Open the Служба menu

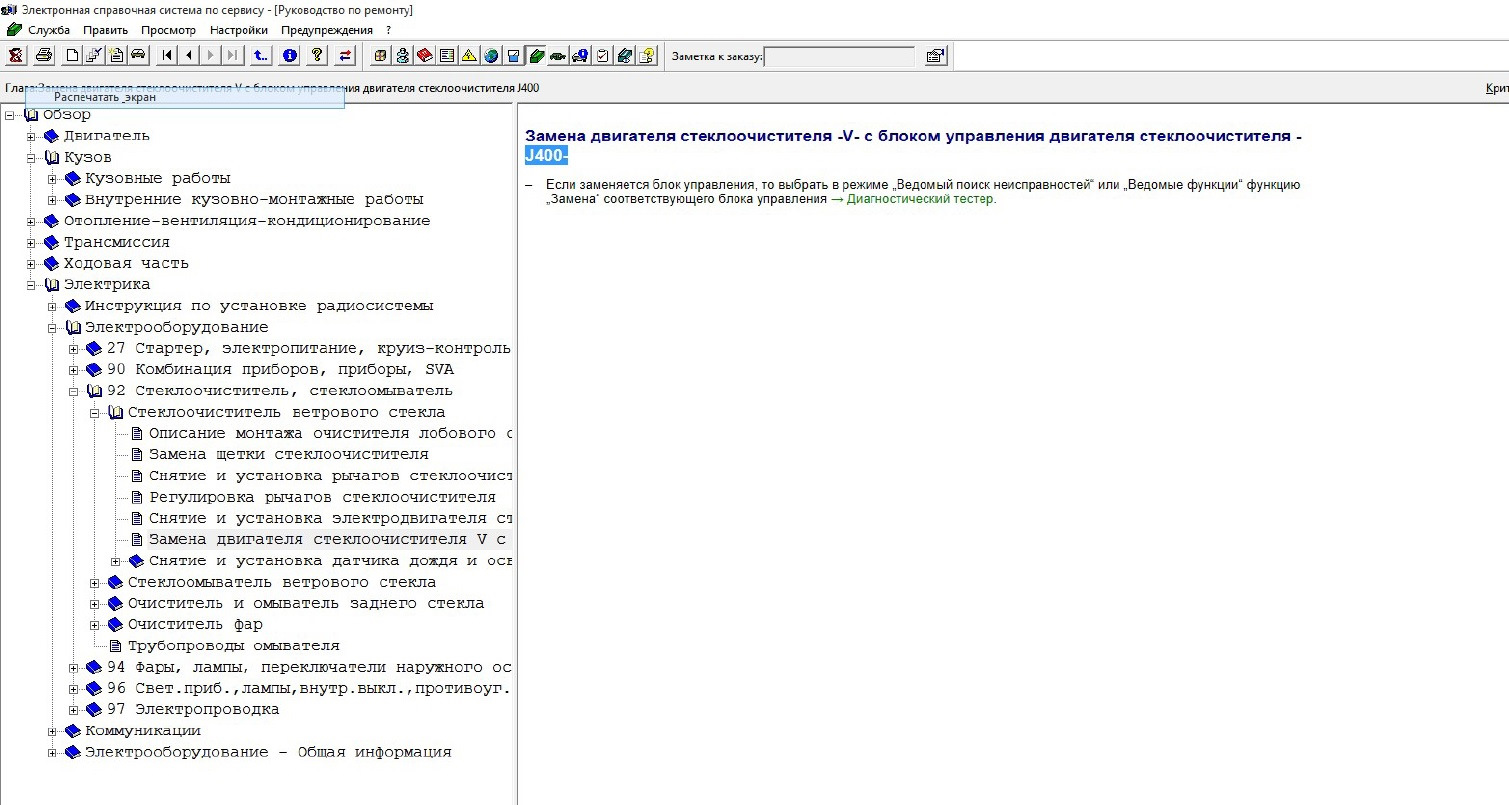(x=49, y=30)
